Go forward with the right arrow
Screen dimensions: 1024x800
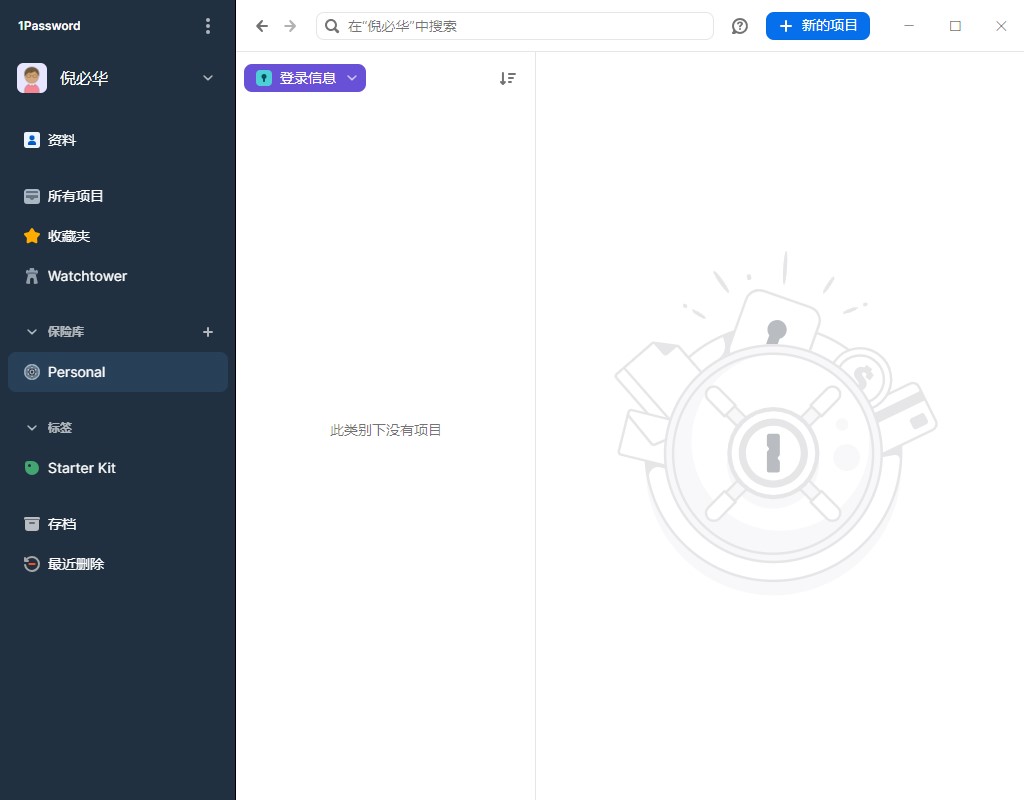click(x=290, y=26)
